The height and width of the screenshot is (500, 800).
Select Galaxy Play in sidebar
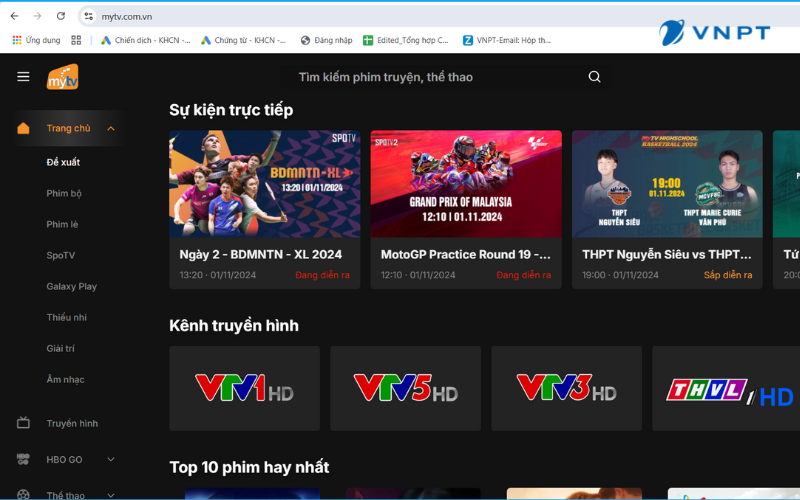point(71,287)
